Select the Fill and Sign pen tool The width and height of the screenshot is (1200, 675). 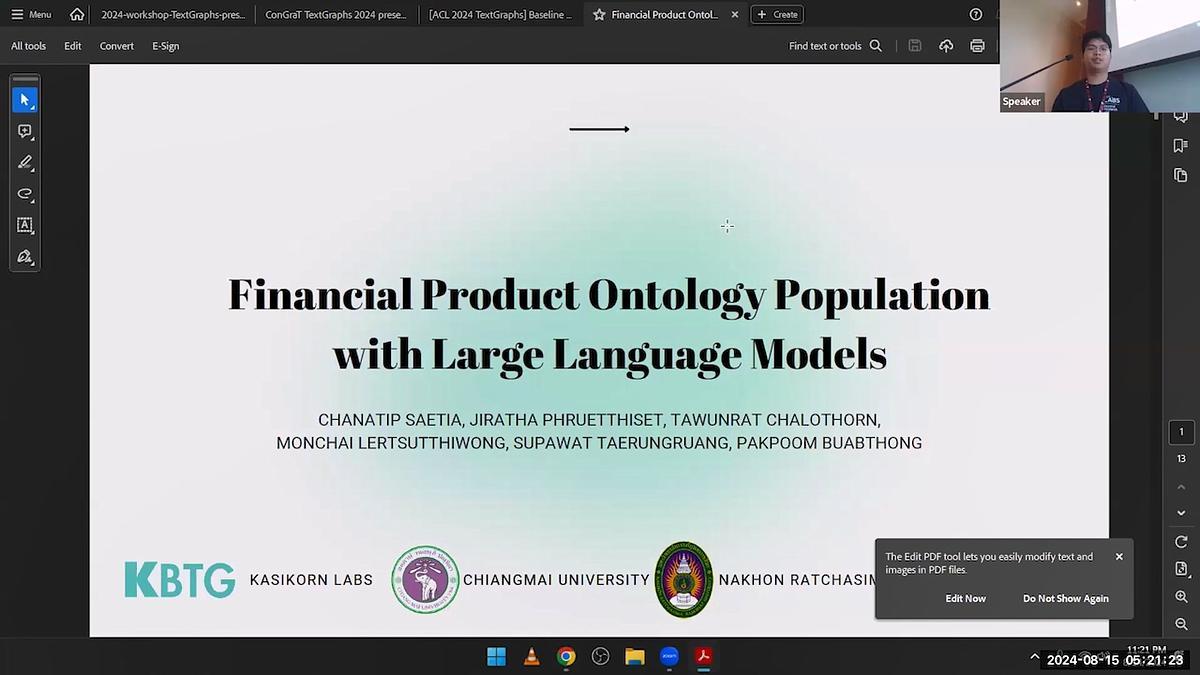pos(25,257)
